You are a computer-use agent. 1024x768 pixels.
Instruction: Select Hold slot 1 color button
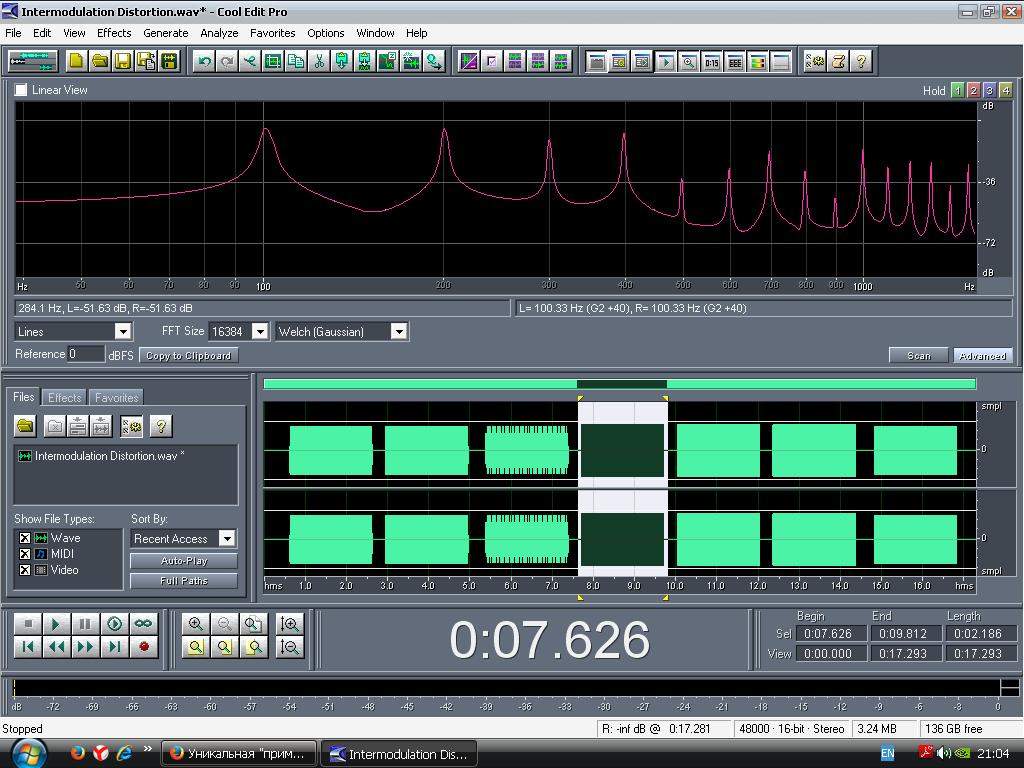[x=957, y=90]
